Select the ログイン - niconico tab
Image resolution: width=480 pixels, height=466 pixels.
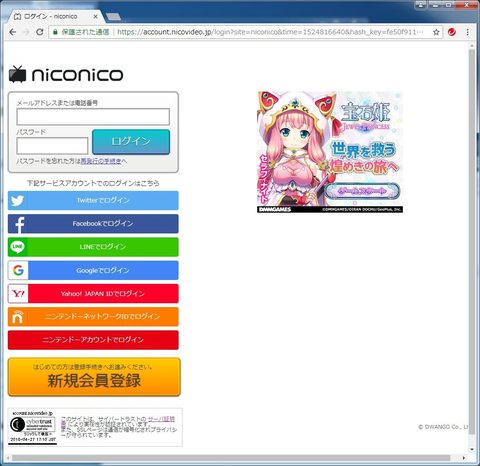(x=55, y=16)
